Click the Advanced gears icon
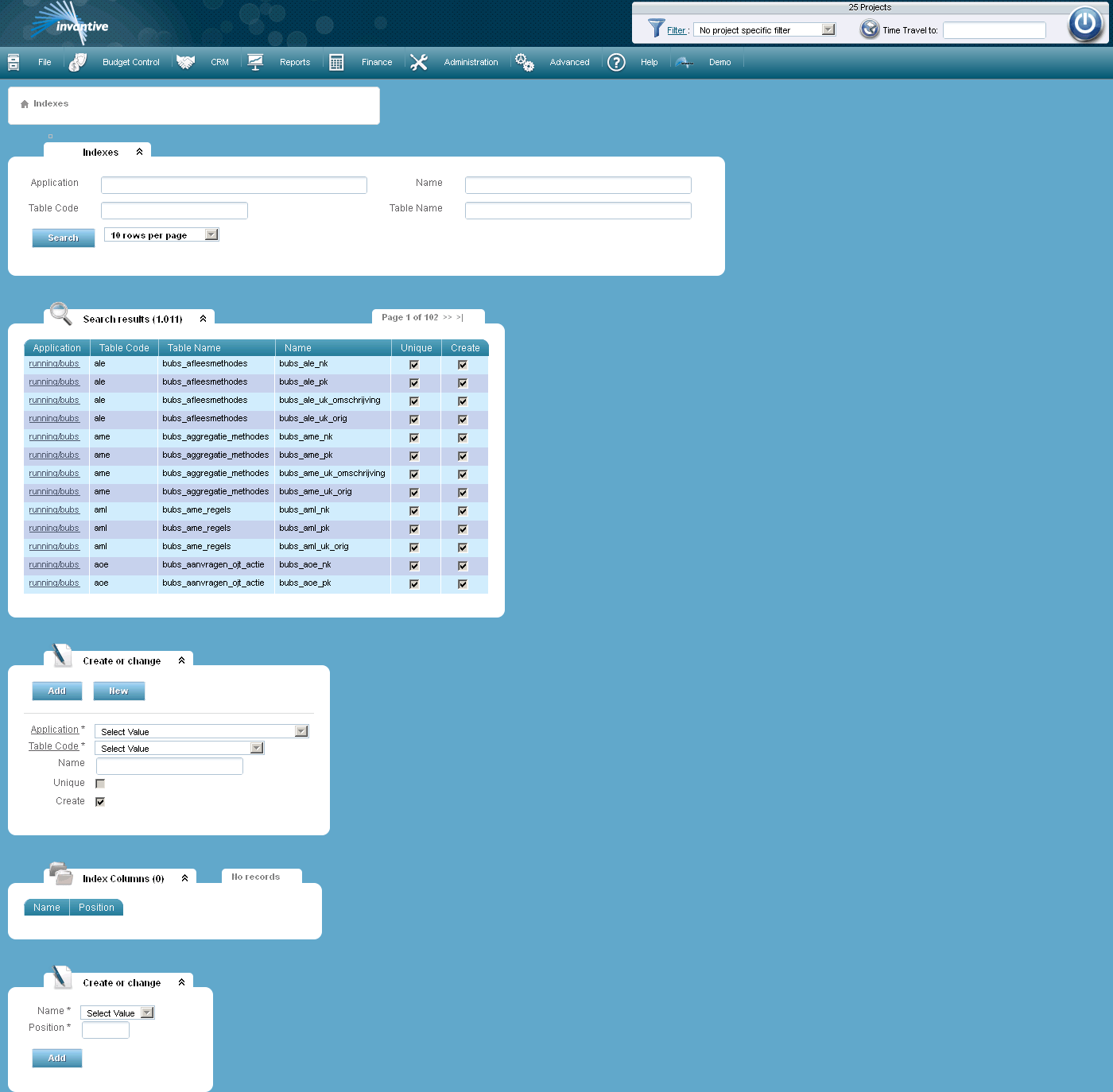 click(x=525, y=61)
